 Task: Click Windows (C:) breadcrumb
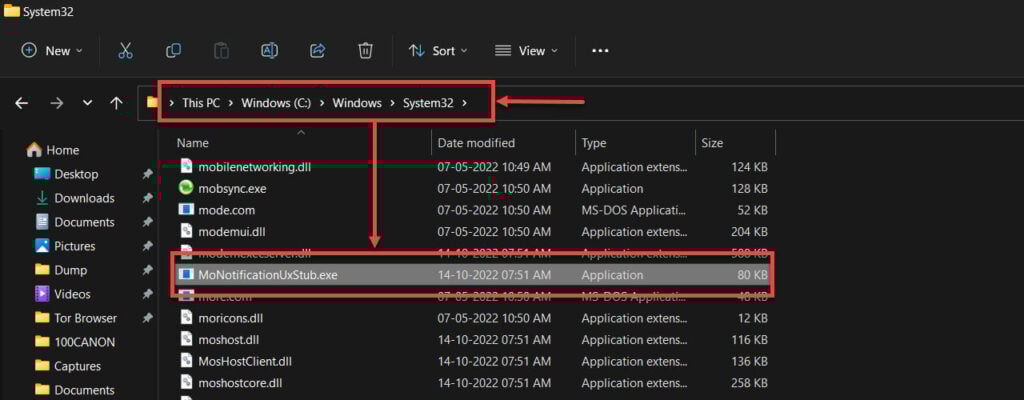pos(277,103)
